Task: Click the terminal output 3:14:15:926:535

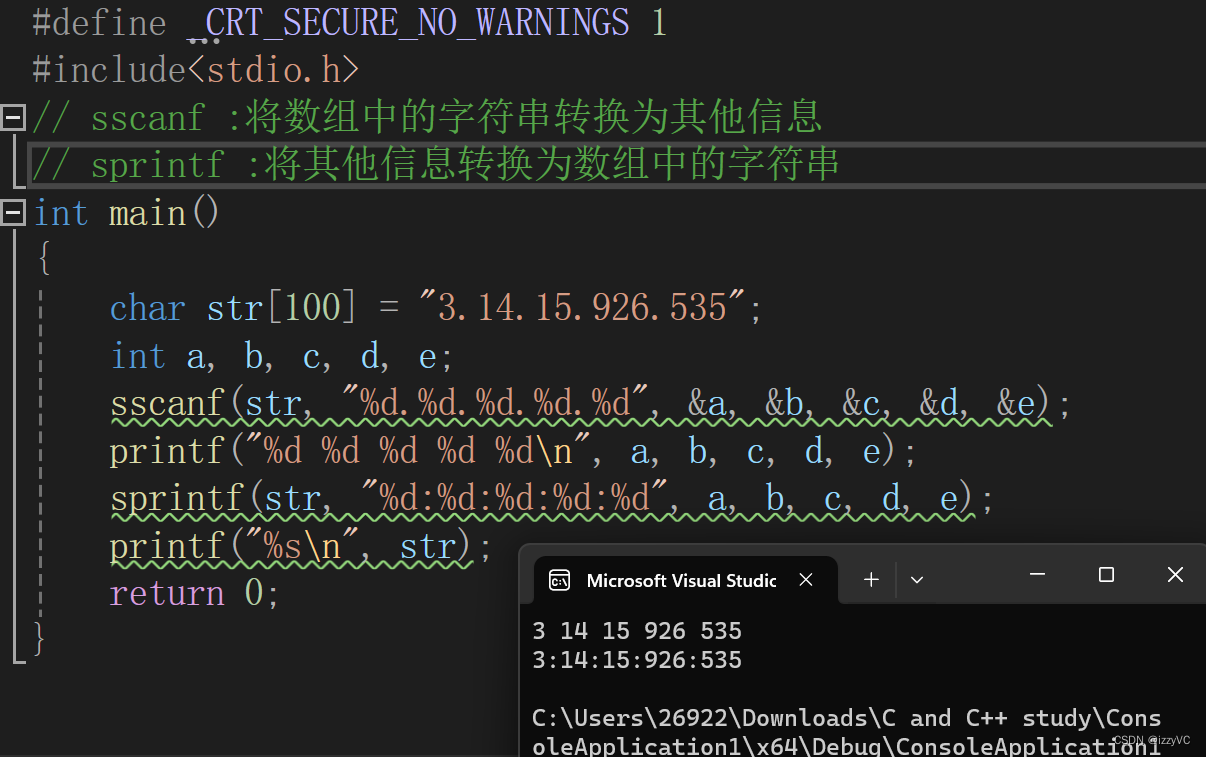Action: [x=637, y=660]
